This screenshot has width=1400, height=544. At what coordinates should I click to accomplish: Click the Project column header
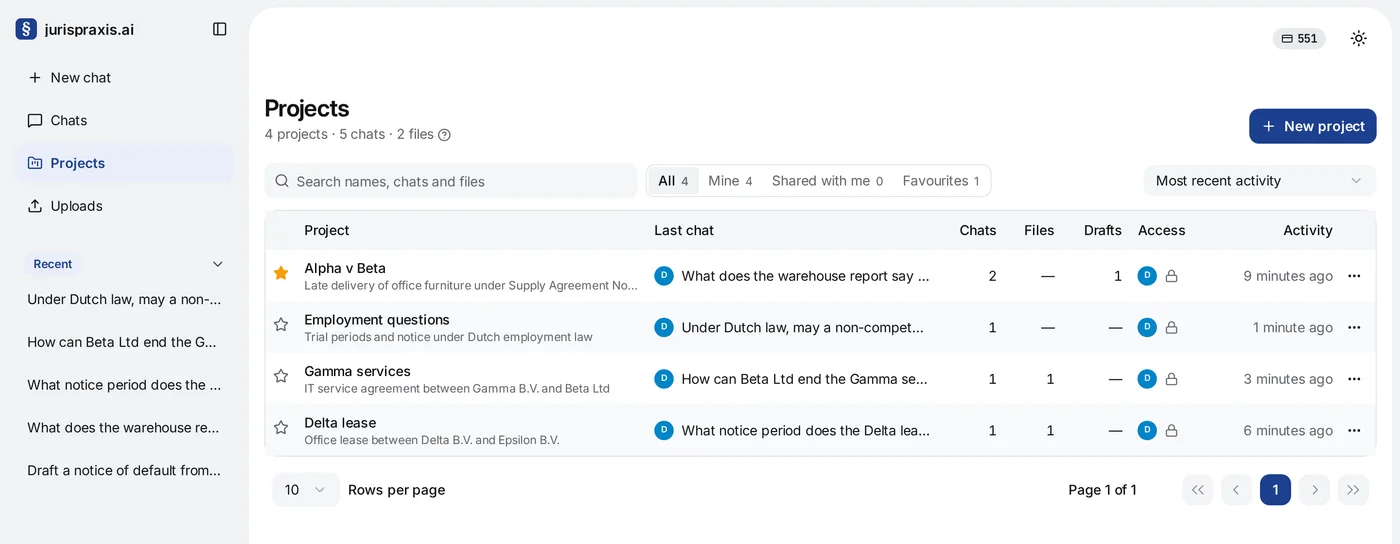point(327,230)
